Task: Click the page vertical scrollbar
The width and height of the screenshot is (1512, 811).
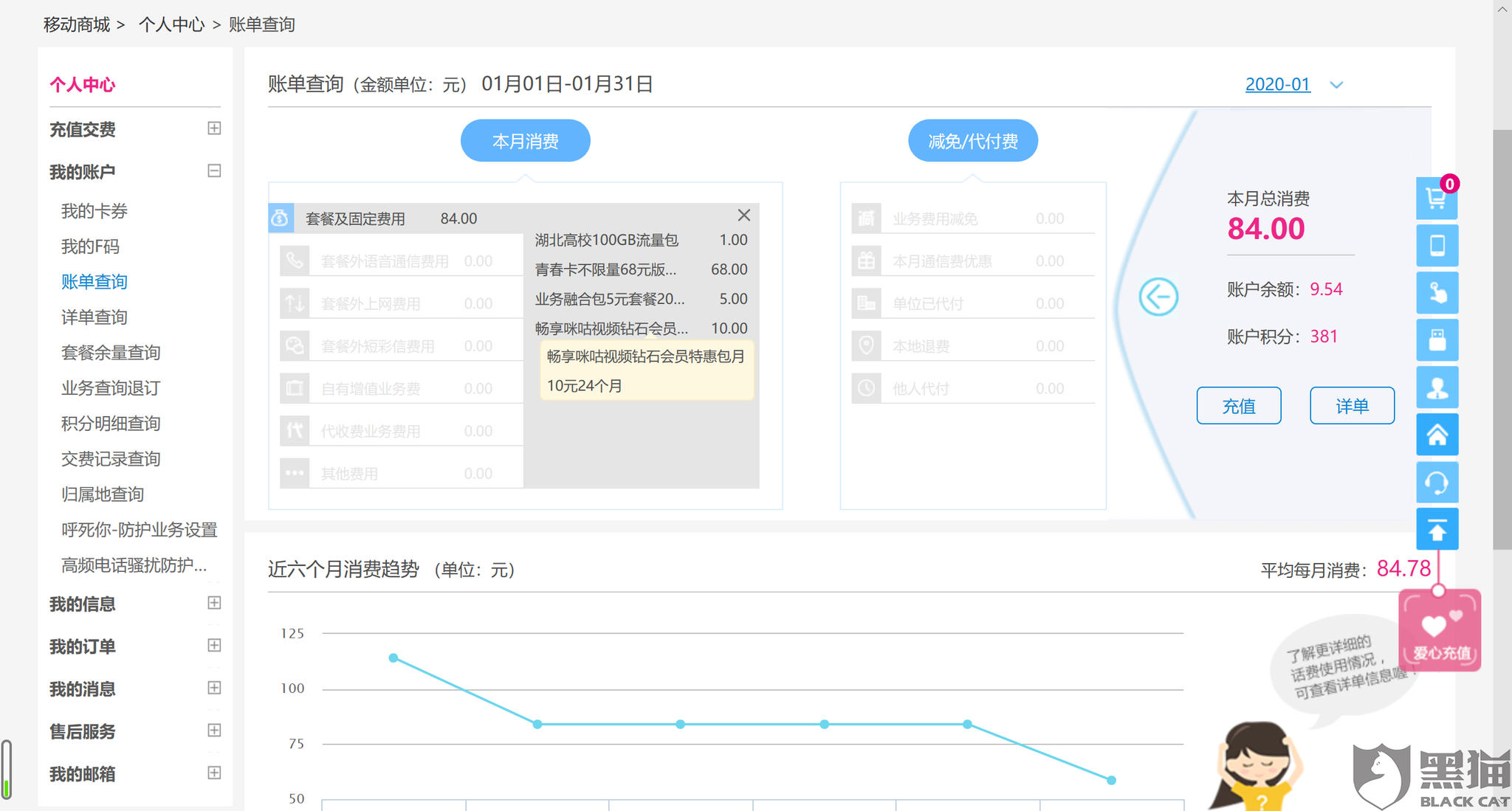Action: pyautogui.click(x=1502, y=339)
